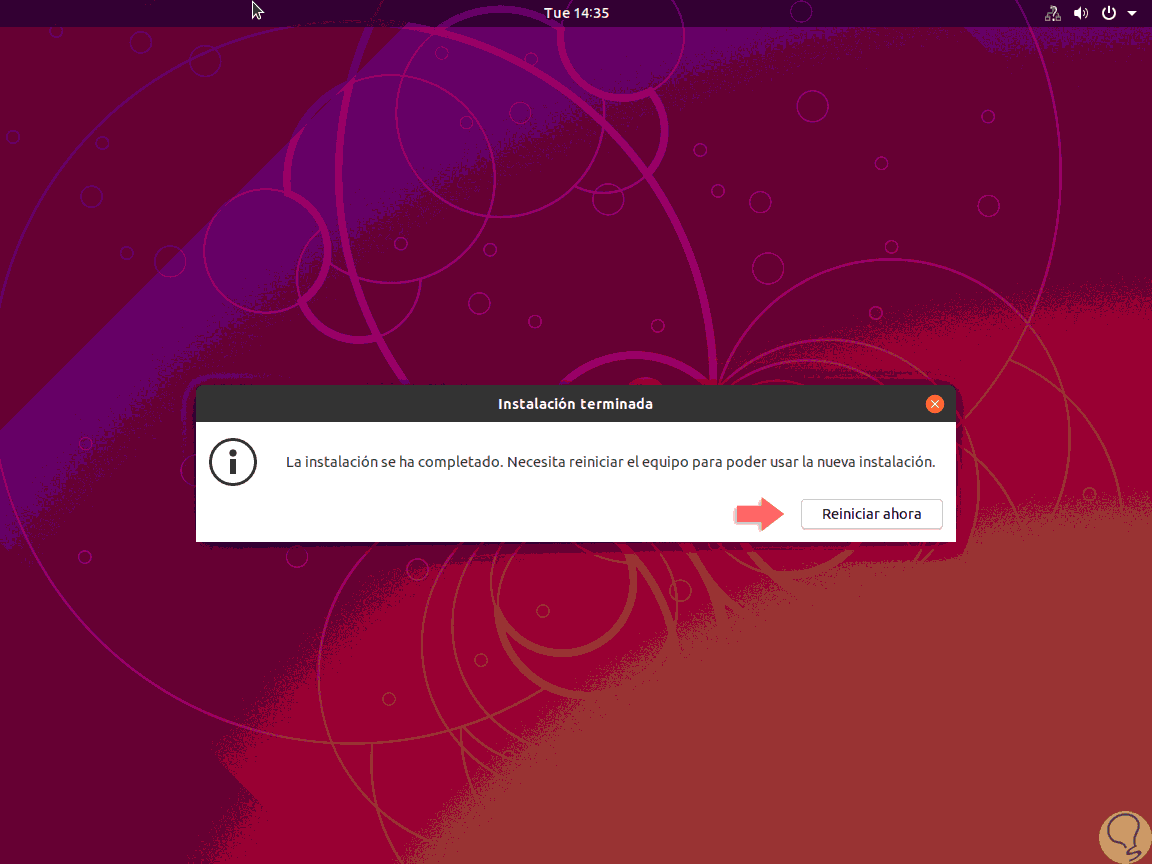
Task: Click the info icon in the dialog
Action: (233, 462)
